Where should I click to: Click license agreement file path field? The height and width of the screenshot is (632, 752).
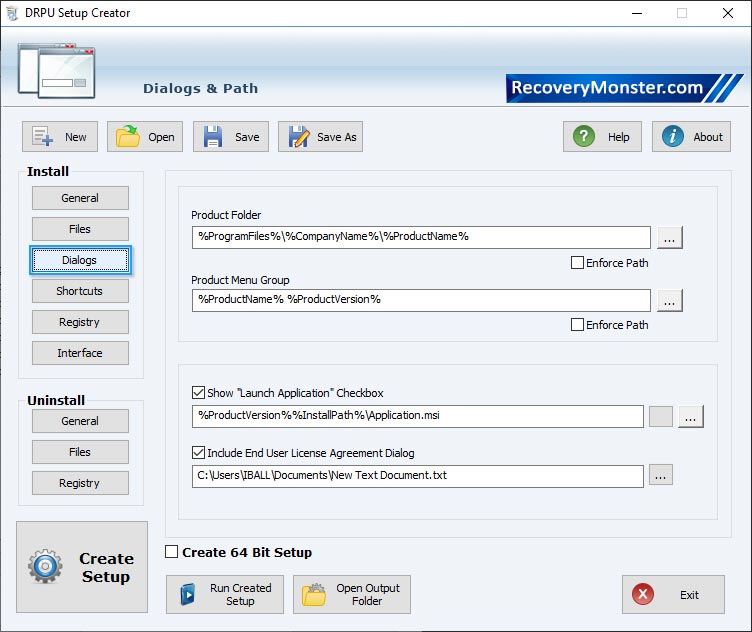click(418, 476)
